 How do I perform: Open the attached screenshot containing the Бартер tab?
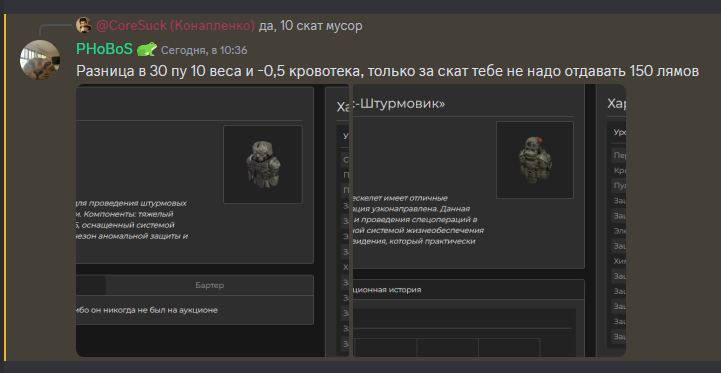pyautogui.click(x=213, y=220)
